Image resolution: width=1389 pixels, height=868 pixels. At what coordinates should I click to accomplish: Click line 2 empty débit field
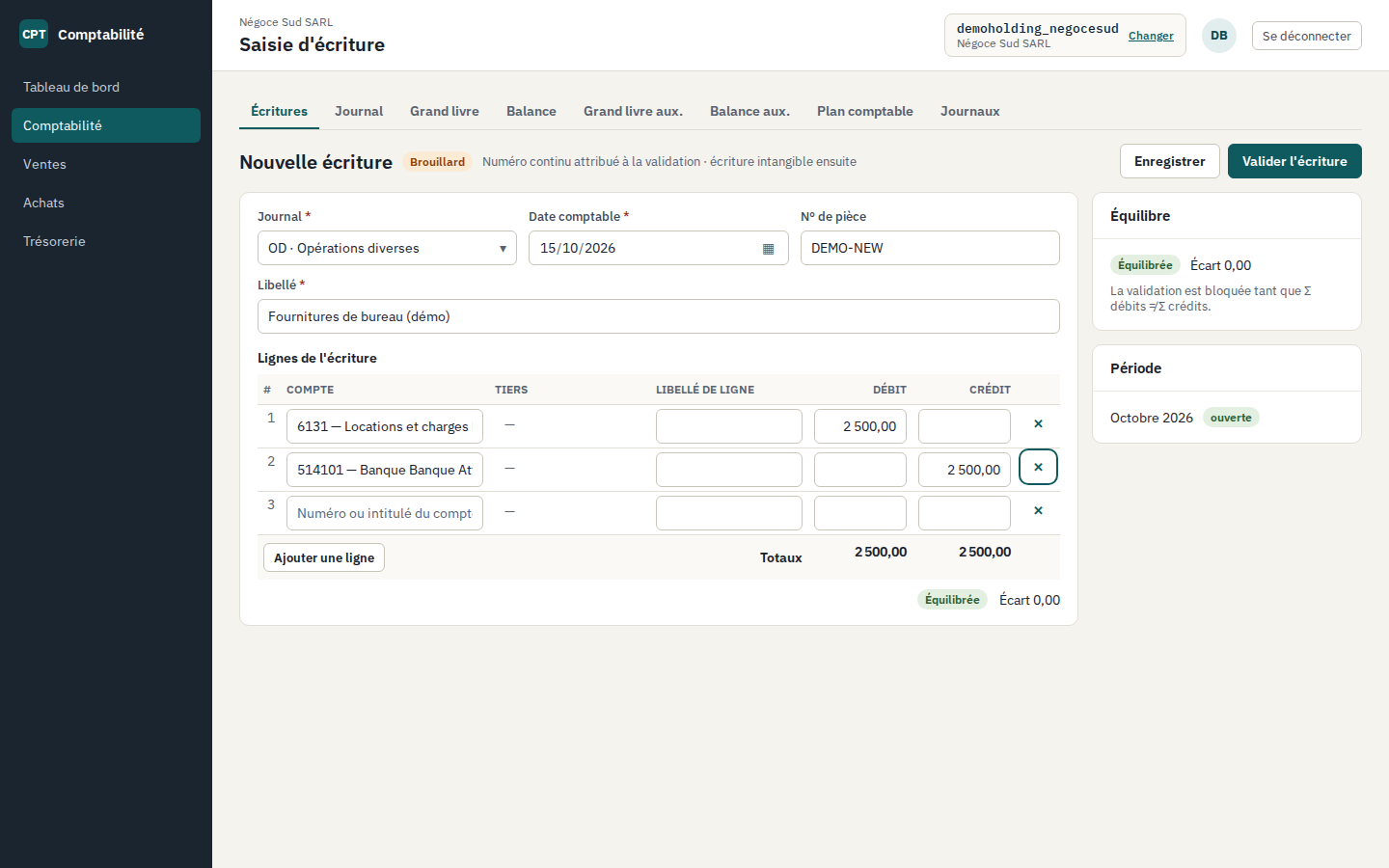(x=860, y=470)
